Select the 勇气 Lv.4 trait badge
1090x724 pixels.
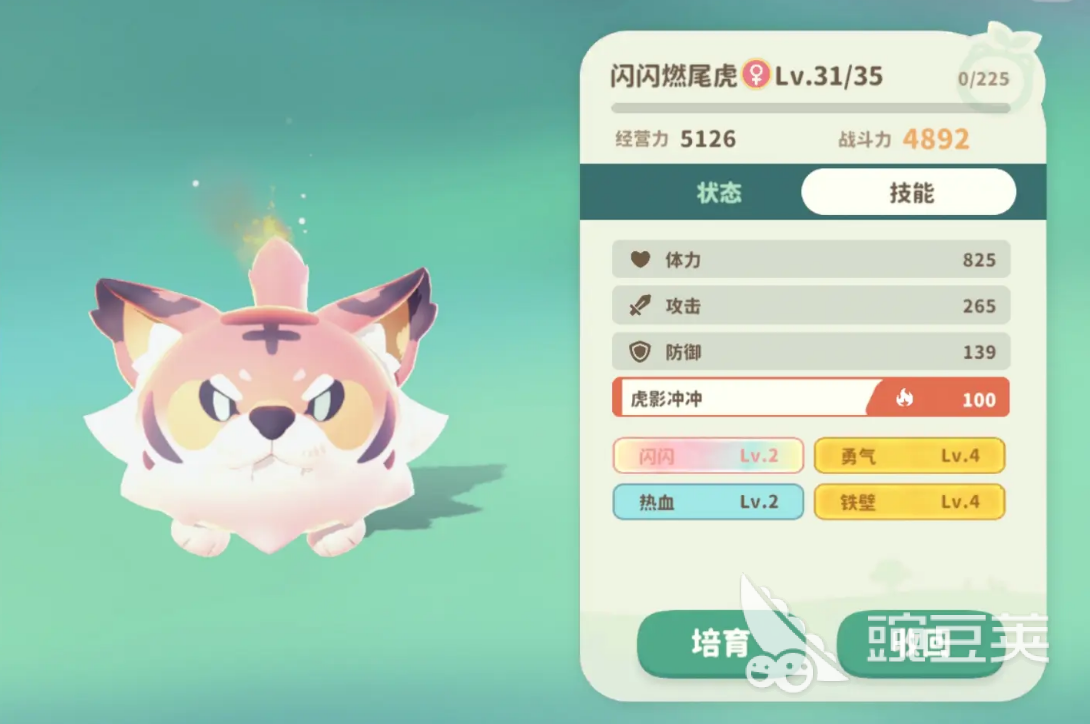tap(909, 456)
